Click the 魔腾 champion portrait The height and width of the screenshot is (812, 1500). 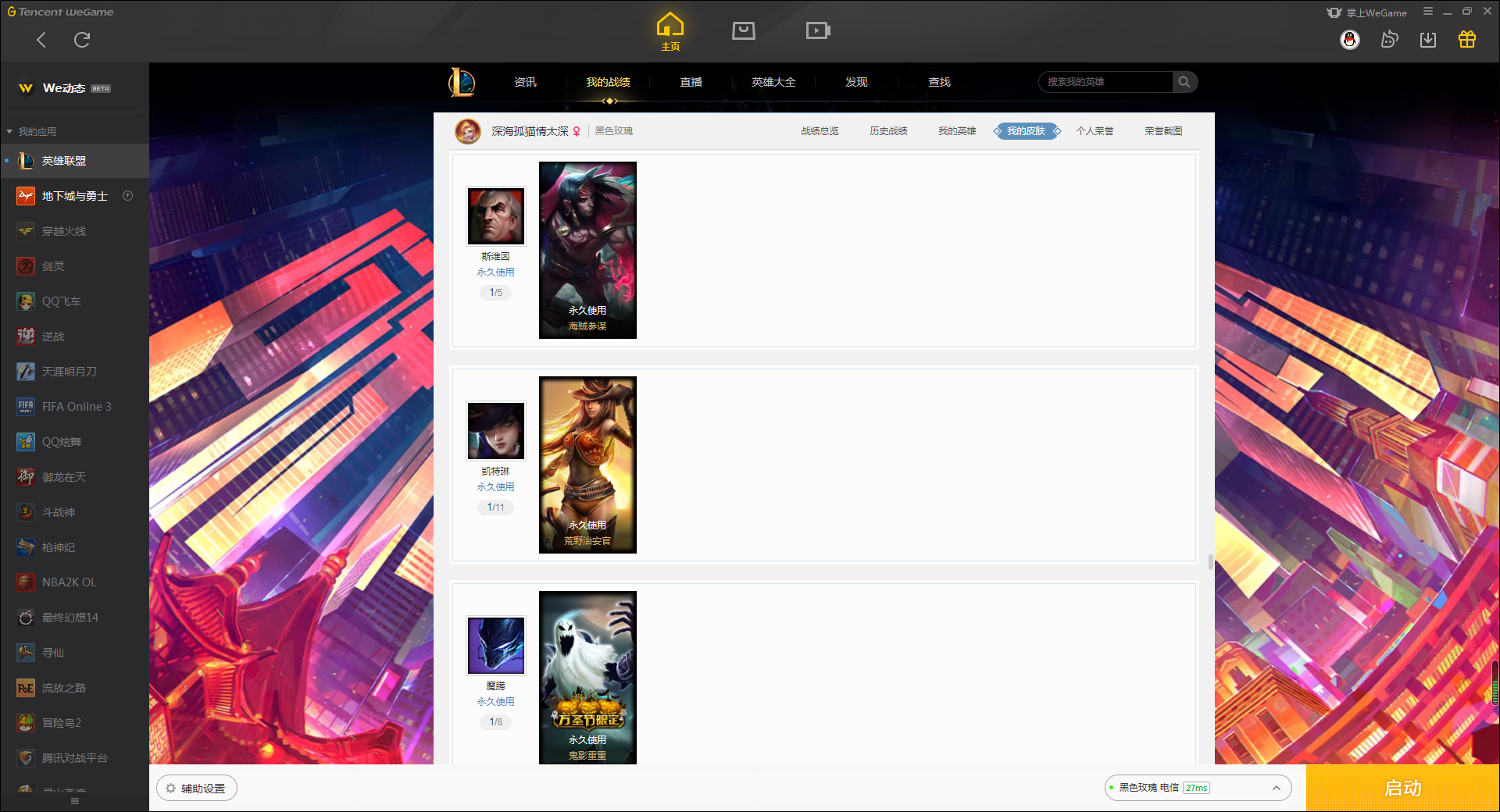pos(496,646)
